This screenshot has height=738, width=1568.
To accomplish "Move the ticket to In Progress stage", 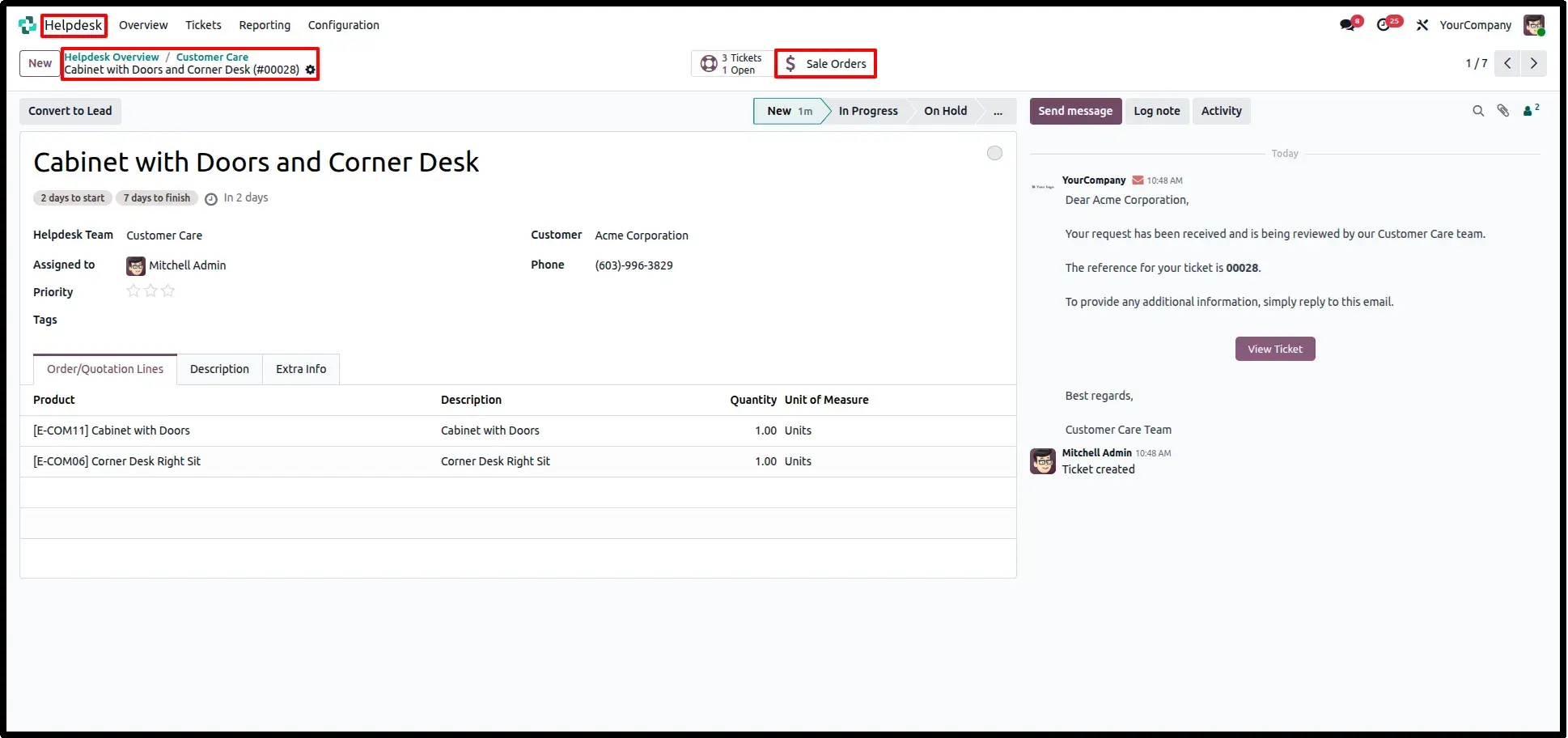I will coord(868,112).
